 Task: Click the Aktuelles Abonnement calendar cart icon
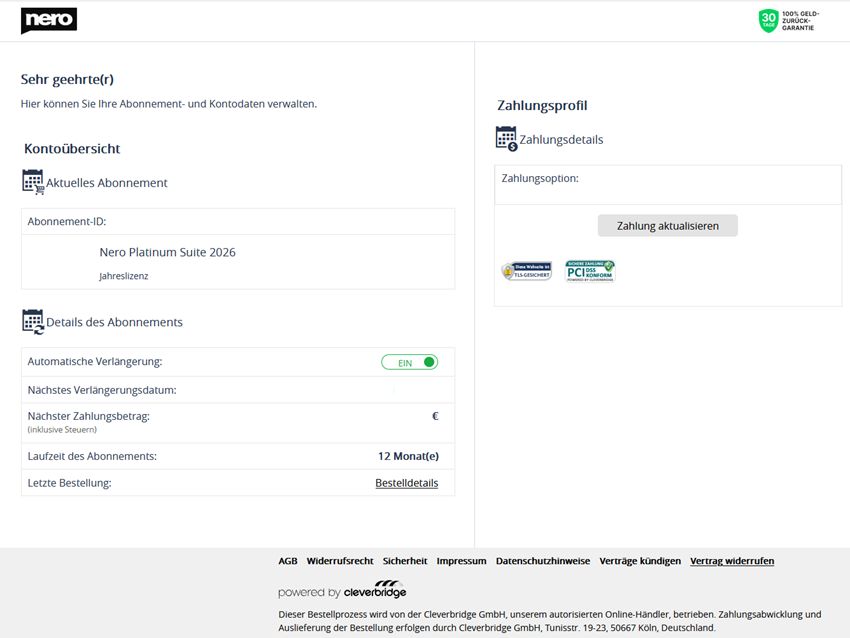33,182
